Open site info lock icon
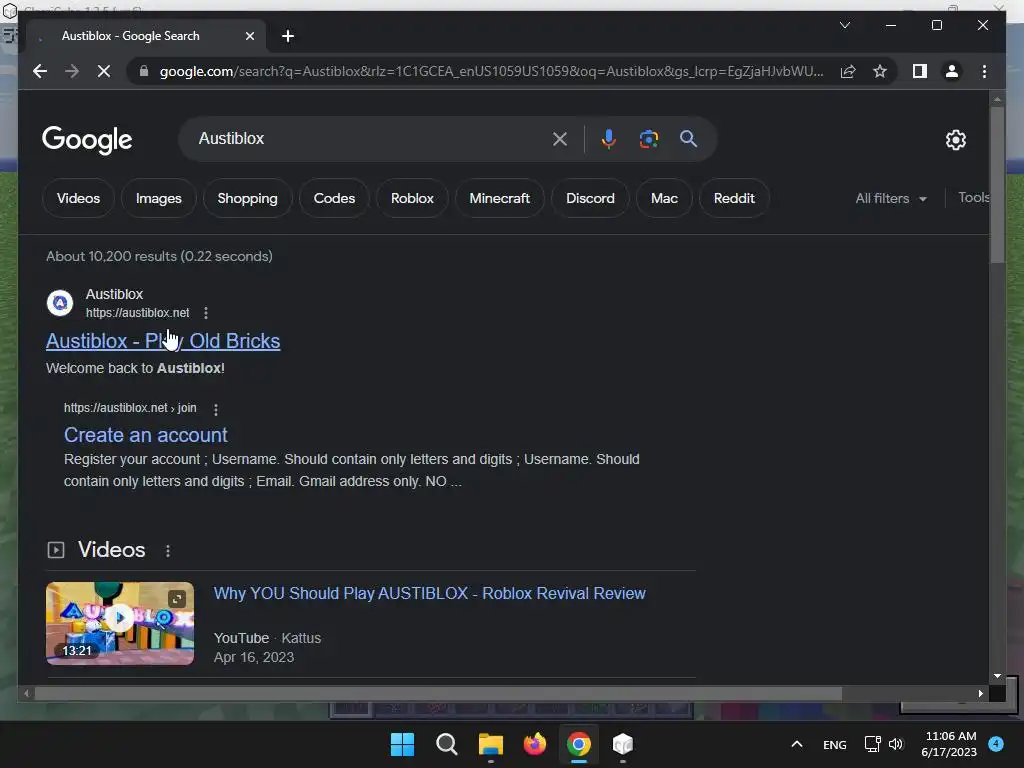 144,71
